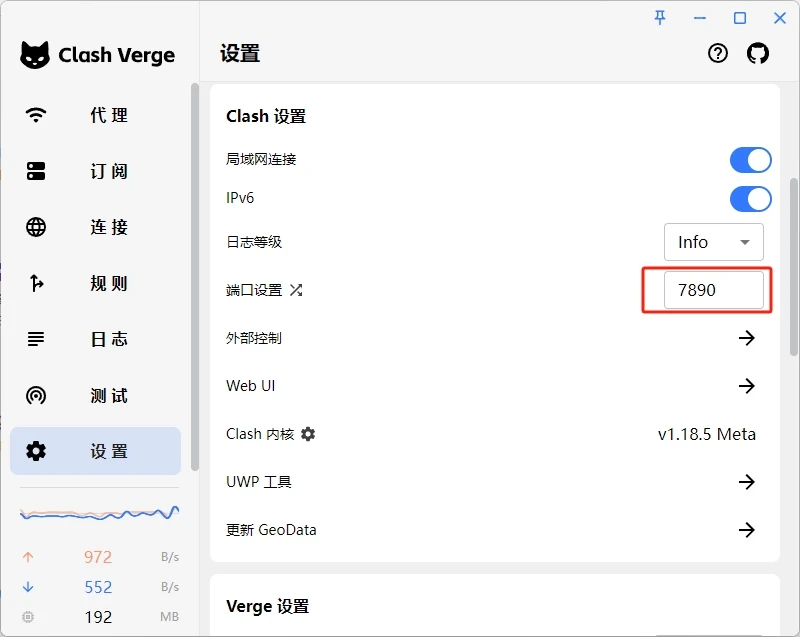The height and width of the screenshot is (637, 800).
Task: Turn off the IPv6 switch
Action: (750, 198)
